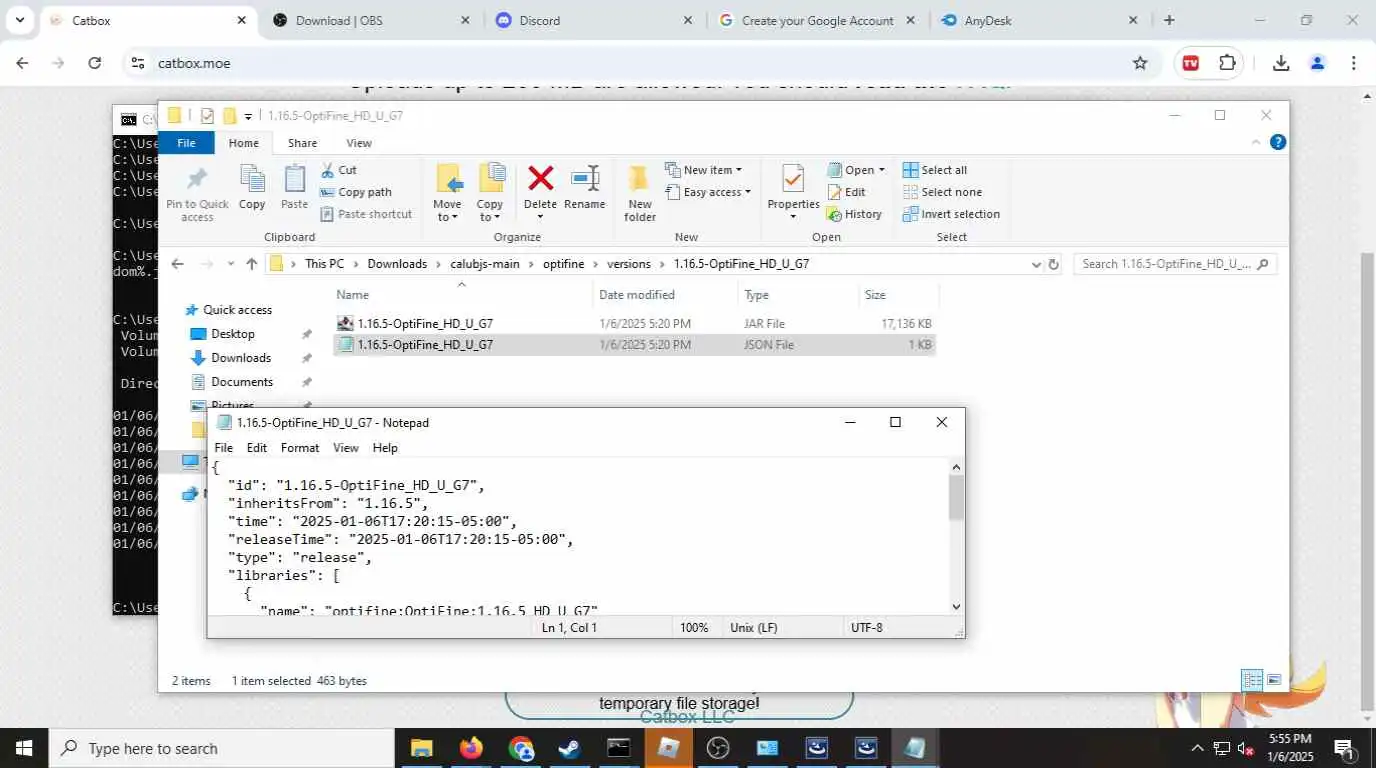Click the Explorer refresh button
Viewport: 1376px width, 768px height.
click(x=1053, y=264)
